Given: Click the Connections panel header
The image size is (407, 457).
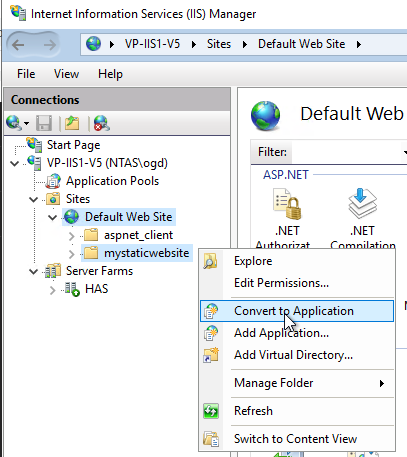Looking at the screenshot, I should pos(117,100).
